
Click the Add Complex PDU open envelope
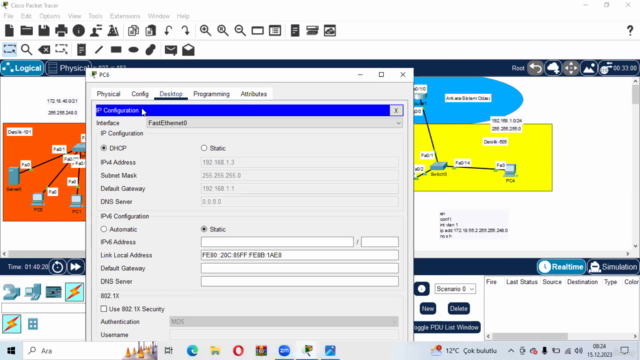[188, 50]
